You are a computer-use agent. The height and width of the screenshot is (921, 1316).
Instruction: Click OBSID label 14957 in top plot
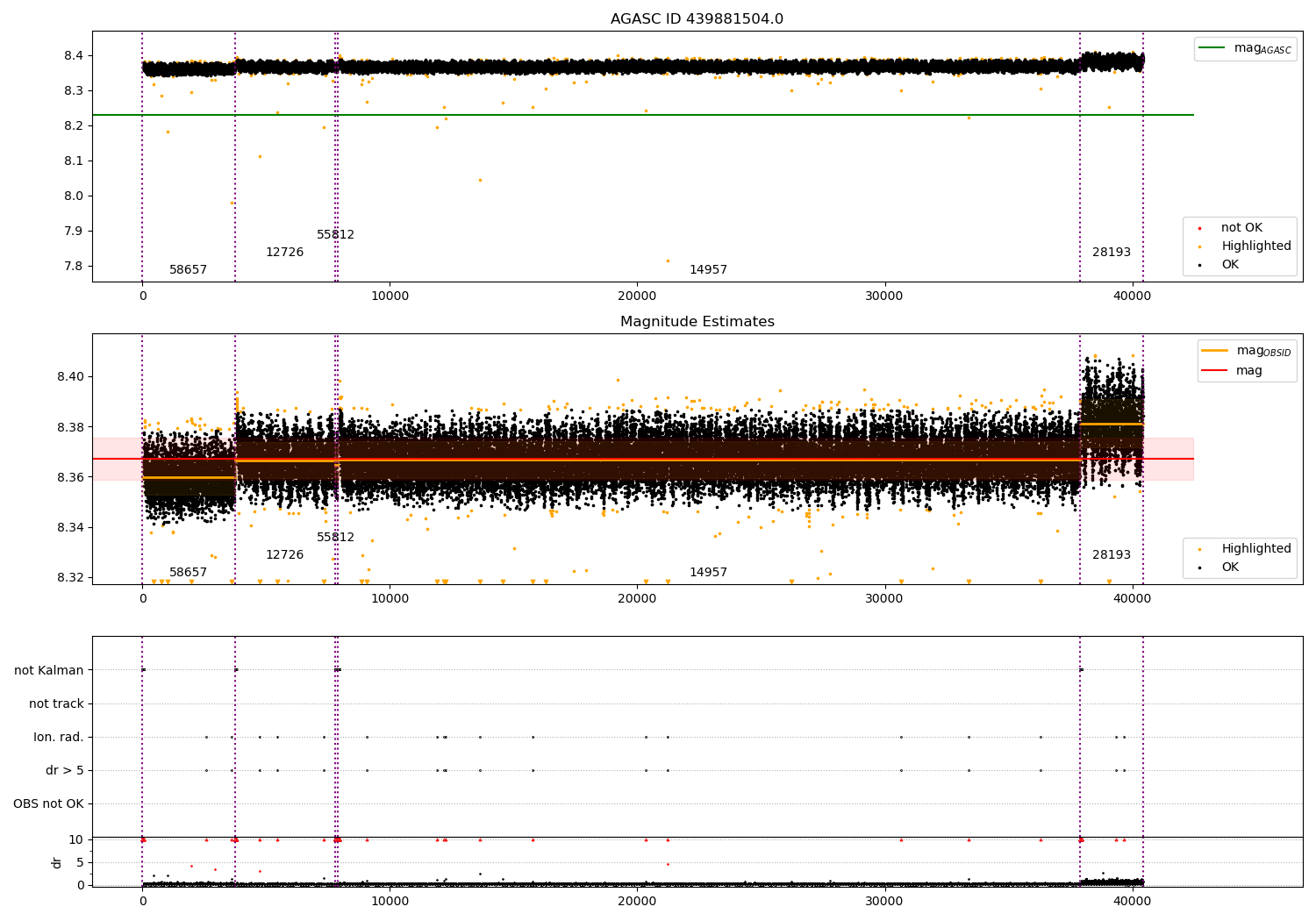click(x=708, y=270)
